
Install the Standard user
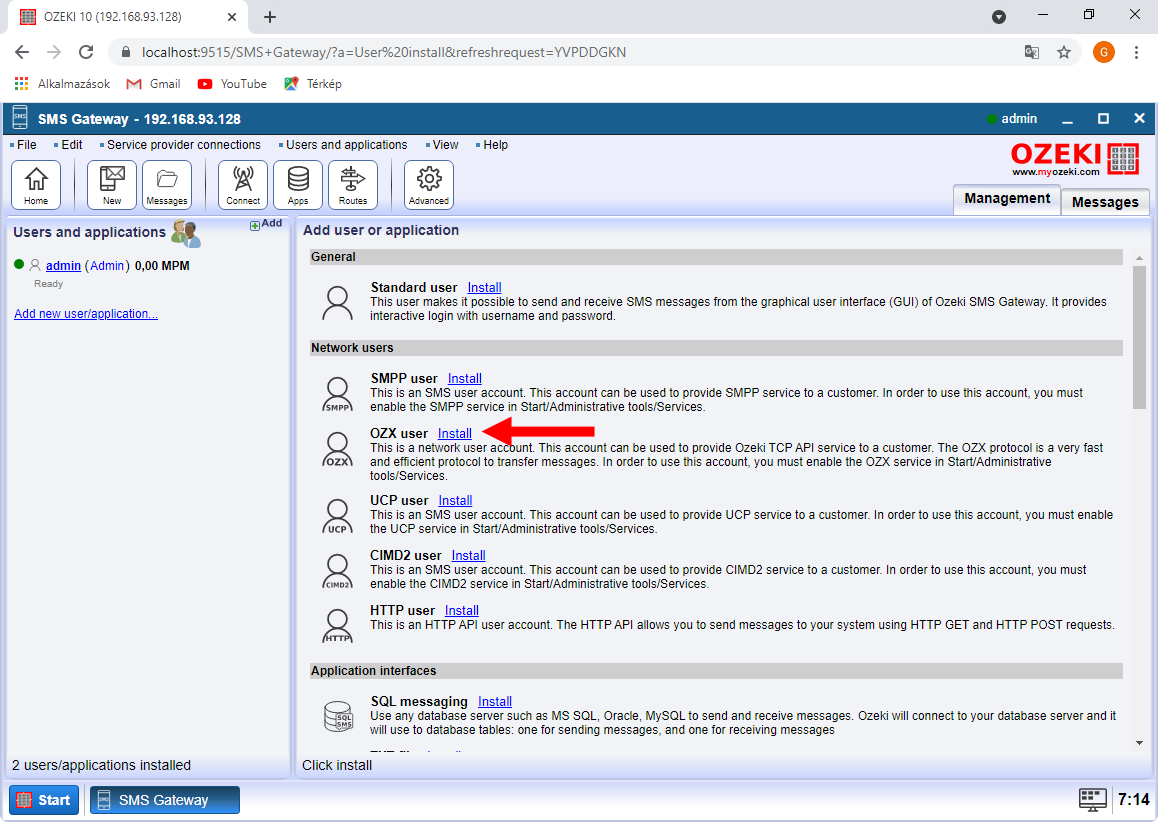(484, 287)
